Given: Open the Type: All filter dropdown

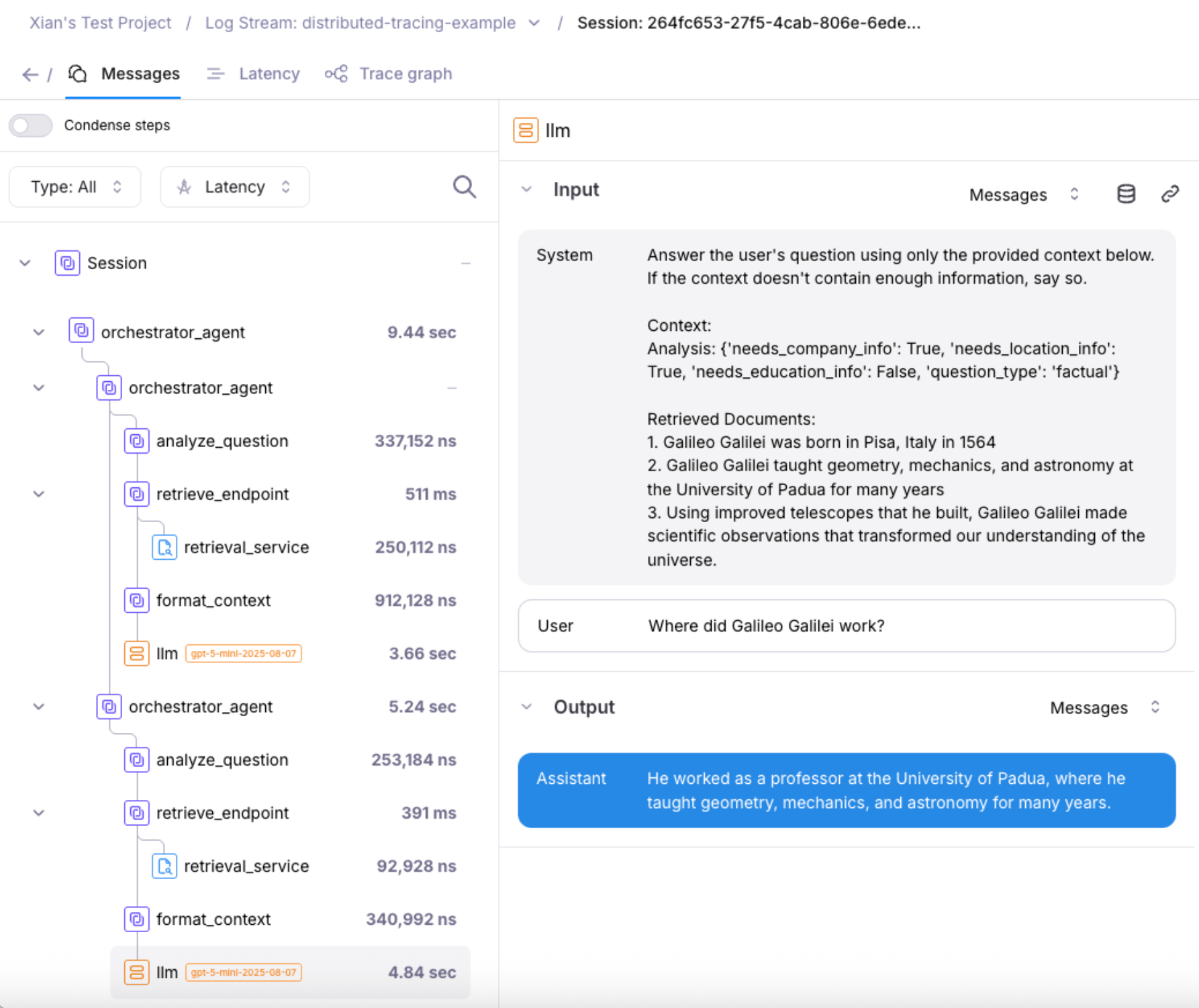Looking at the screenshot, I should 75,187.
